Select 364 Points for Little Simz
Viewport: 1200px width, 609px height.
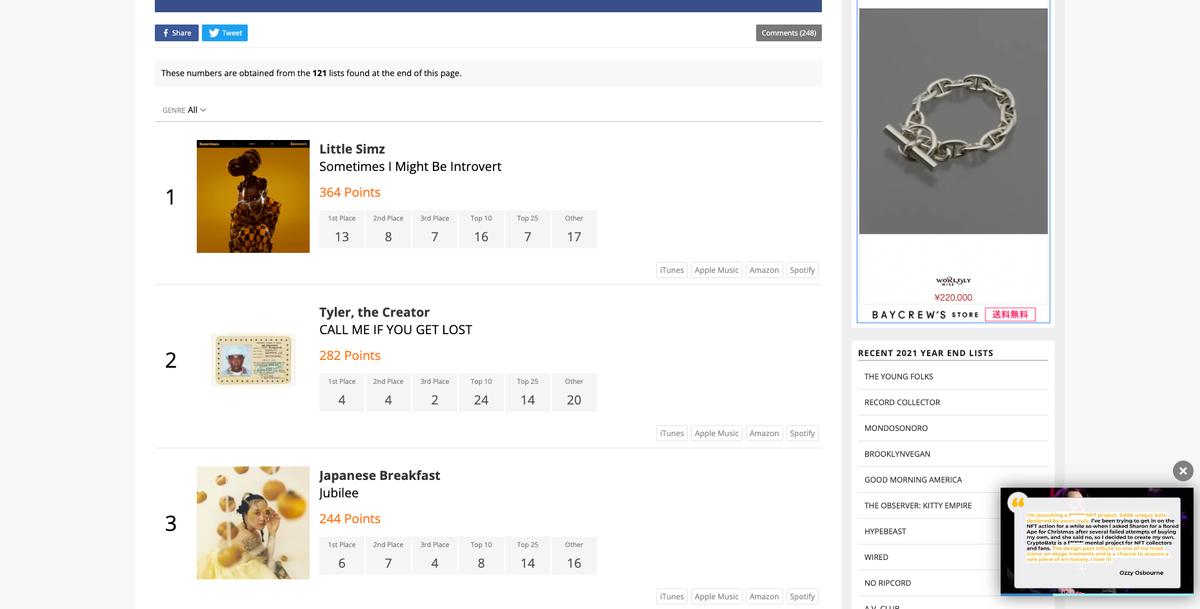(350, 192)
